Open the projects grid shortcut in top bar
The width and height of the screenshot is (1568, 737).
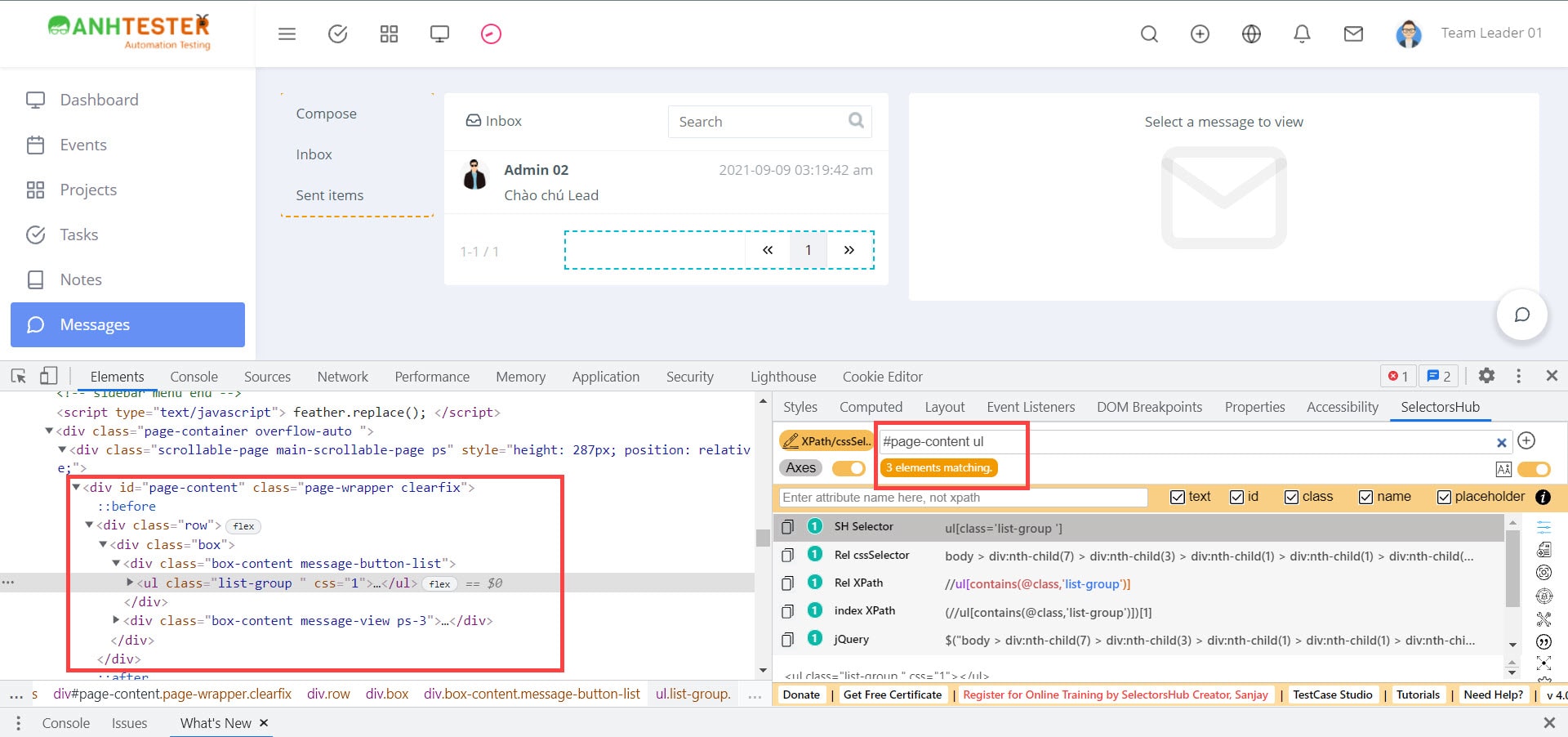point(389,33)
